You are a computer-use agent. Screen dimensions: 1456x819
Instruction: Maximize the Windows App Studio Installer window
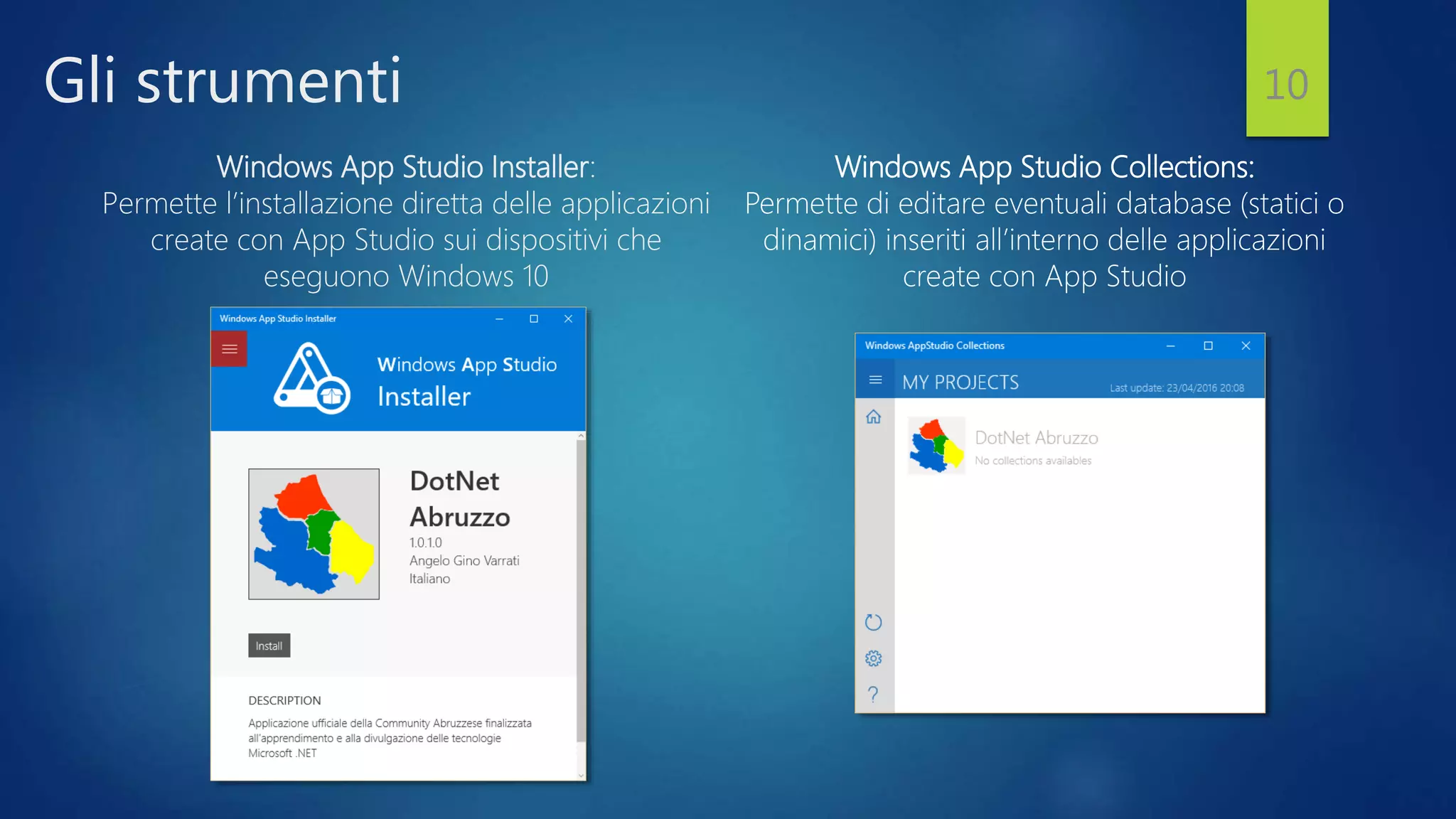pos(534,319)
